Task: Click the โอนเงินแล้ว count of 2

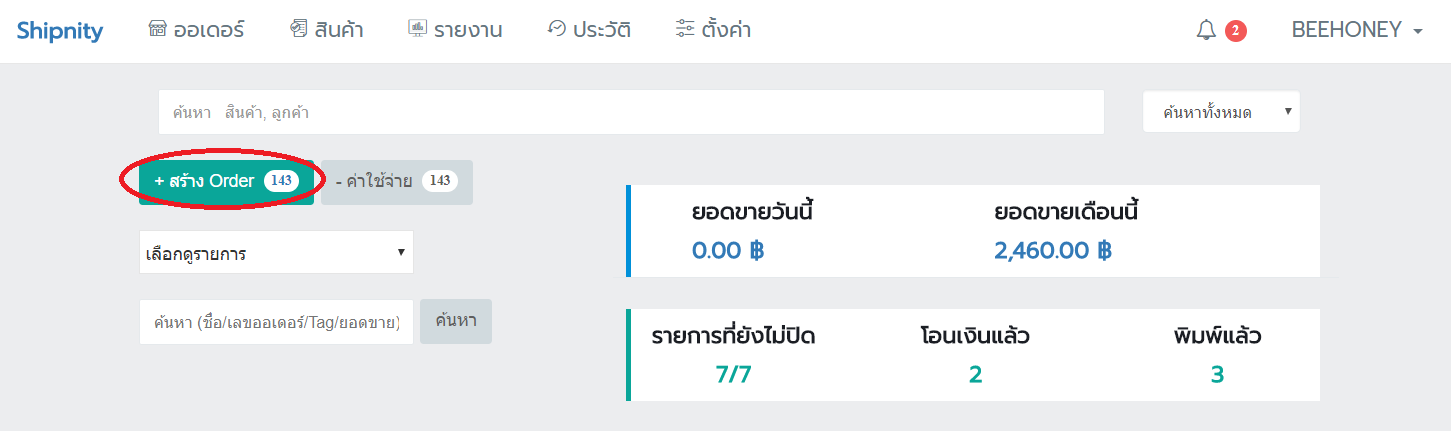Action: 975,374
